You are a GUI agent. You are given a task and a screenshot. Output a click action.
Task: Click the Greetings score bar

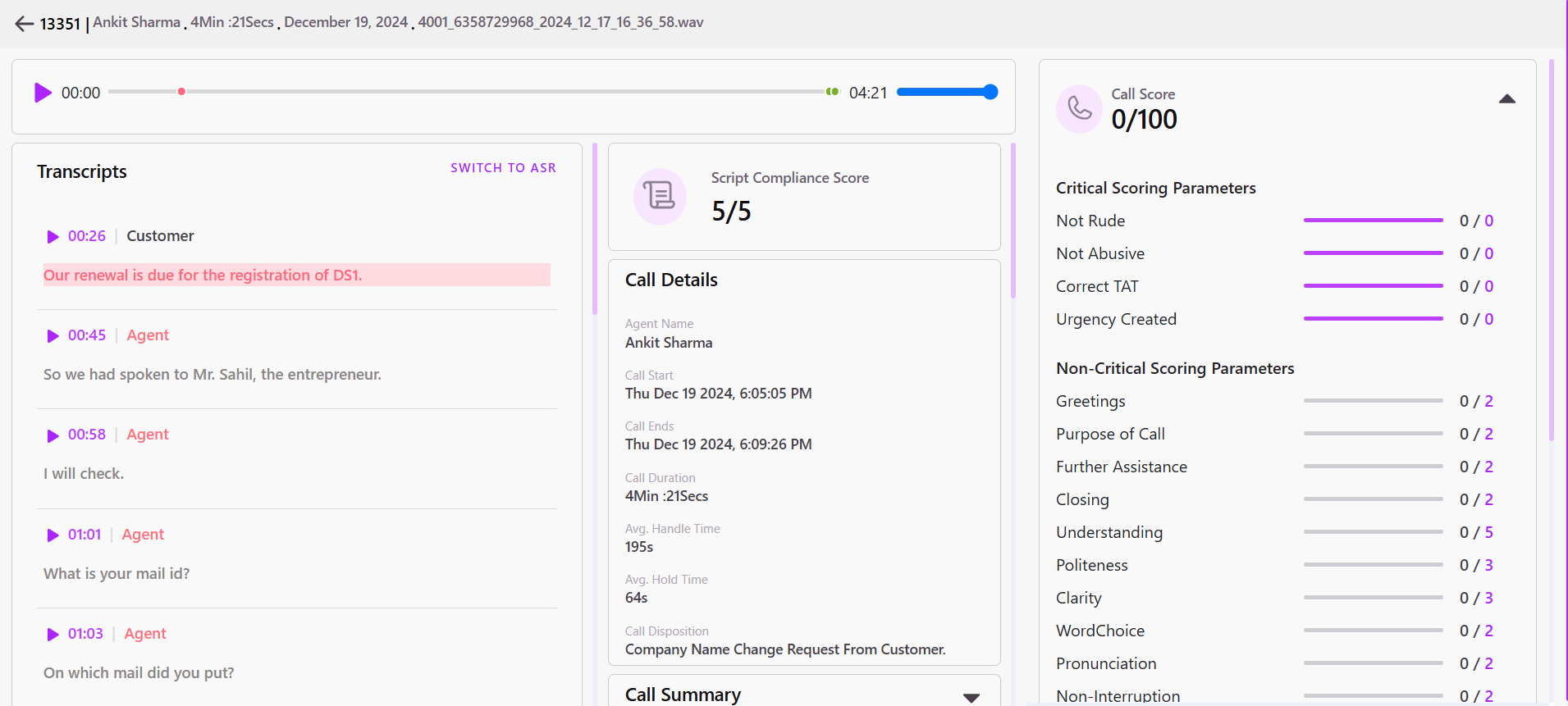coord(1373,401)
